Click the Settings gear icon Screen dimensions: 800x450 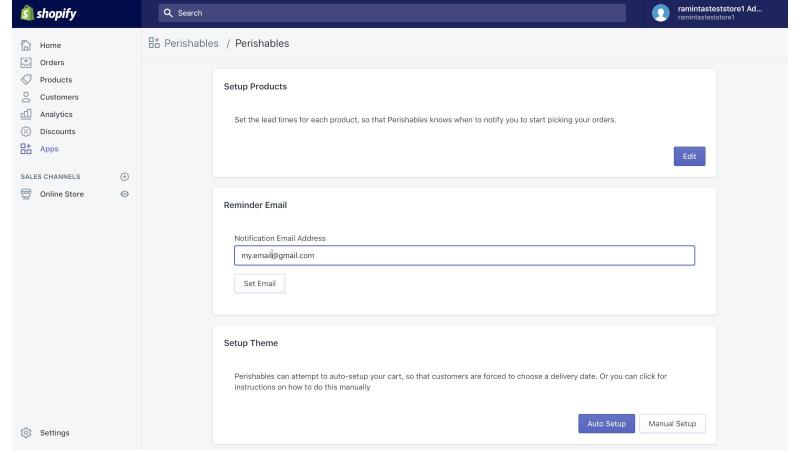coord(26,433)
